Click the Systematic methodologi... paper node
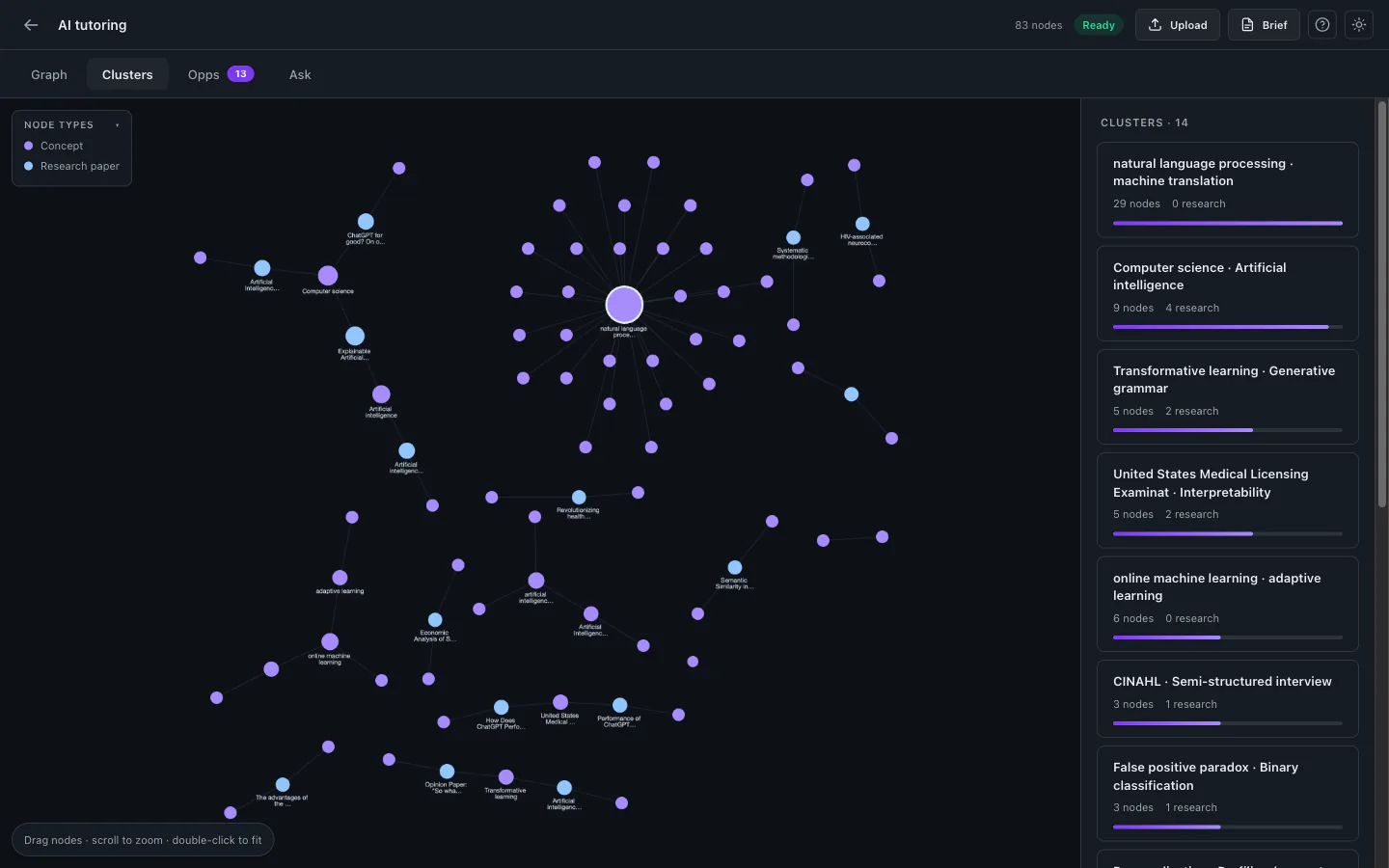 click(793, 237)
